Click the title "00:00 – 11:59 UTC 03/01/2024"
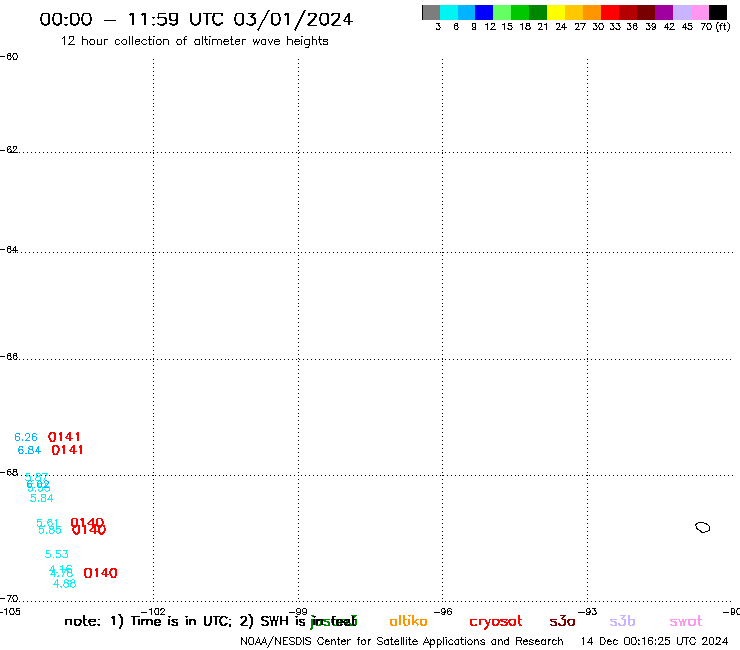 tap(196, 19)
